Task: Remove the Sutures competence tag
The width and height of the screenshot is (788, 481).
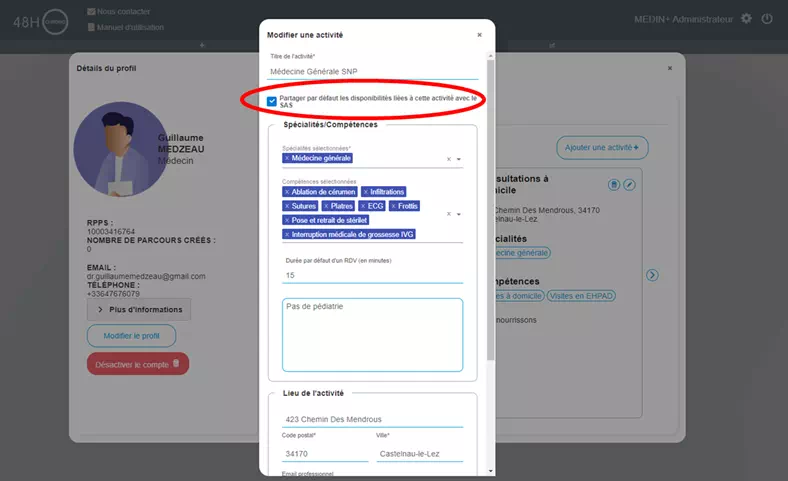Action: 287,206
